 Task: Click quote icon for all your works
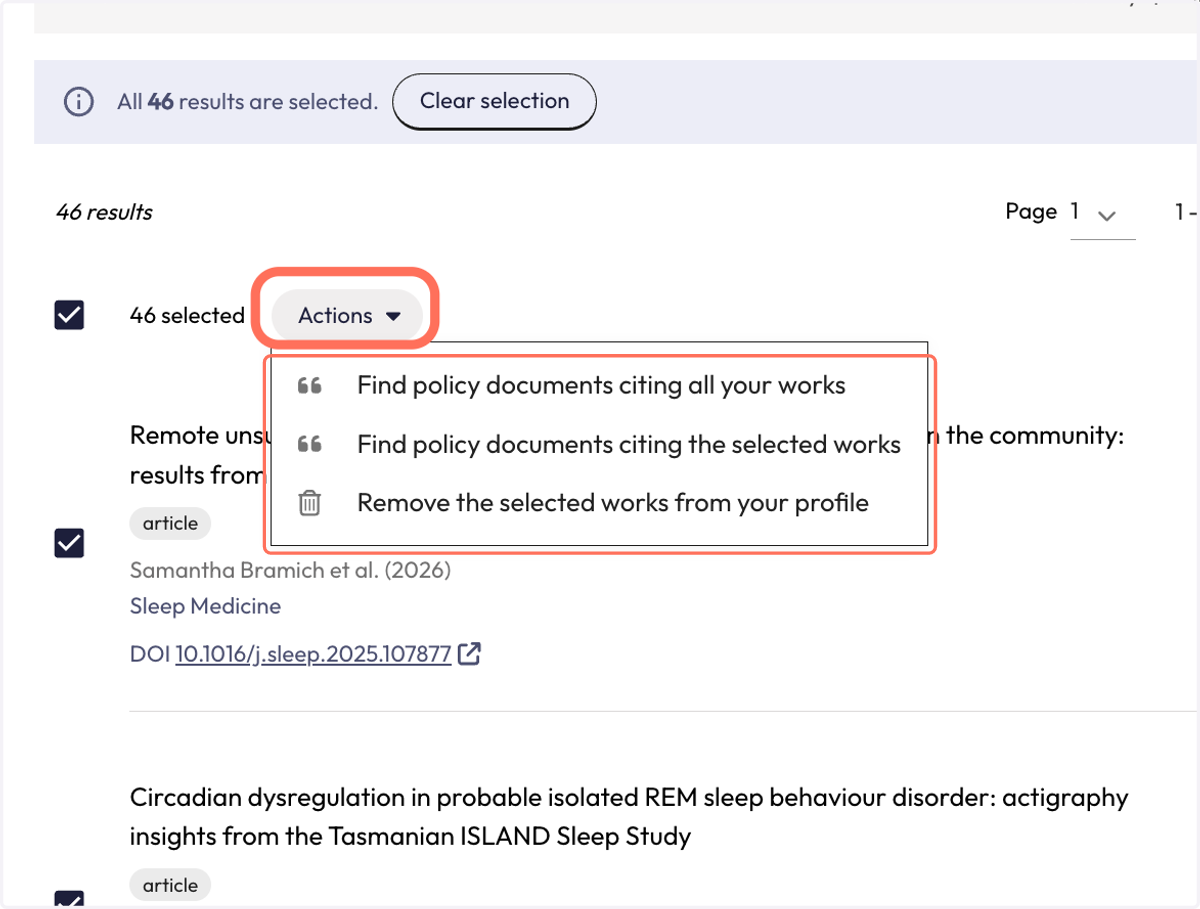[310, 386]
